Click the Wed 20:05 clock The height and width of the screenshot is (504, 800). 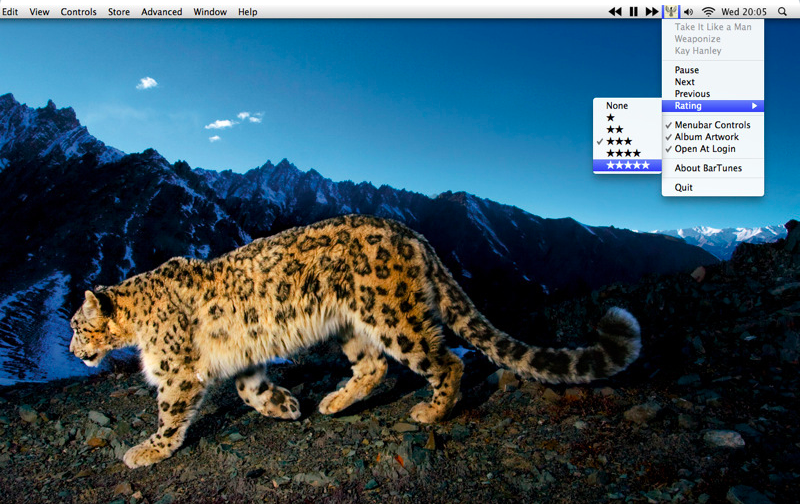click(743, 11)
